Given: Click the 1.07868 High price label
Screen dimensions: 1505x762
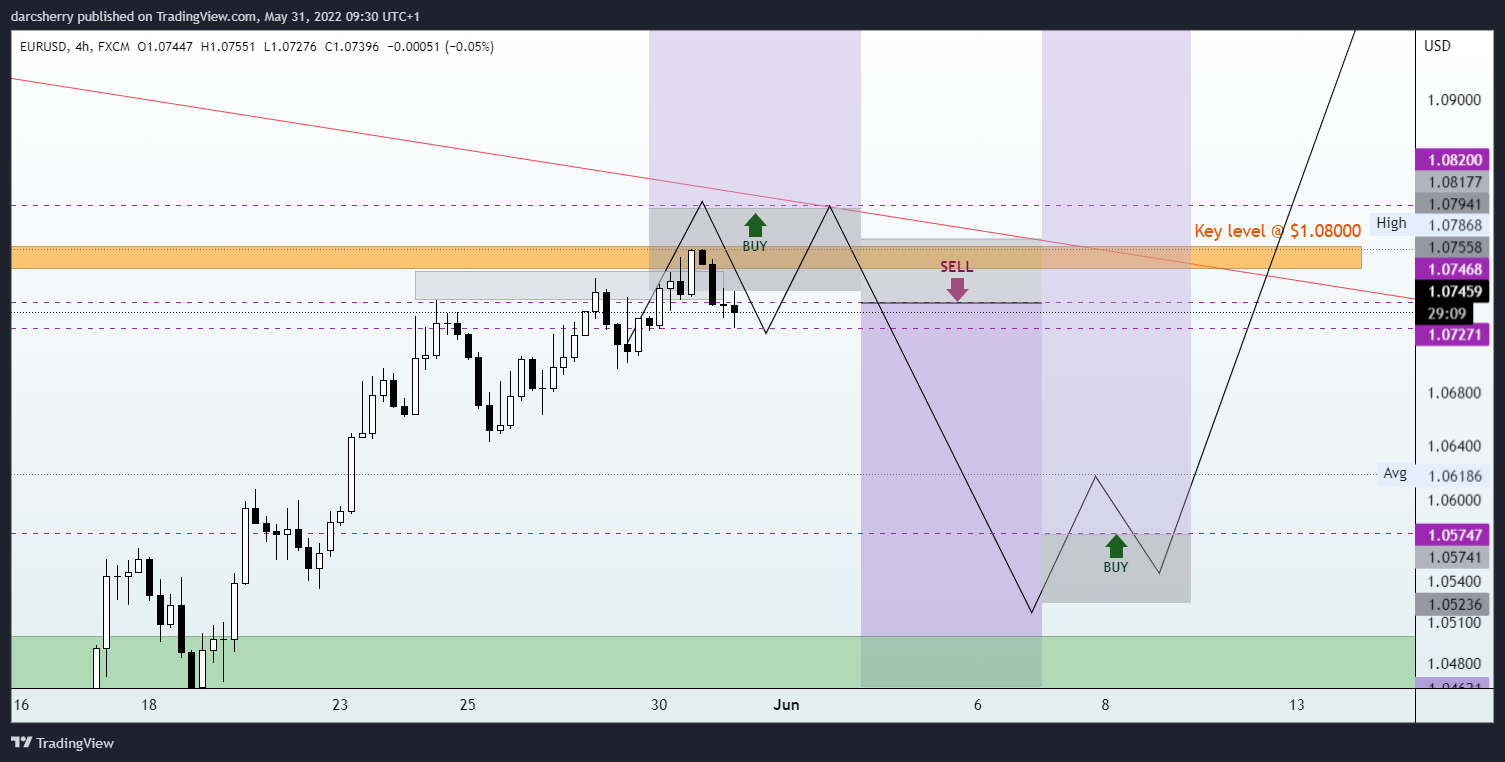Looking at the screenshot, I should [1453, 226].
